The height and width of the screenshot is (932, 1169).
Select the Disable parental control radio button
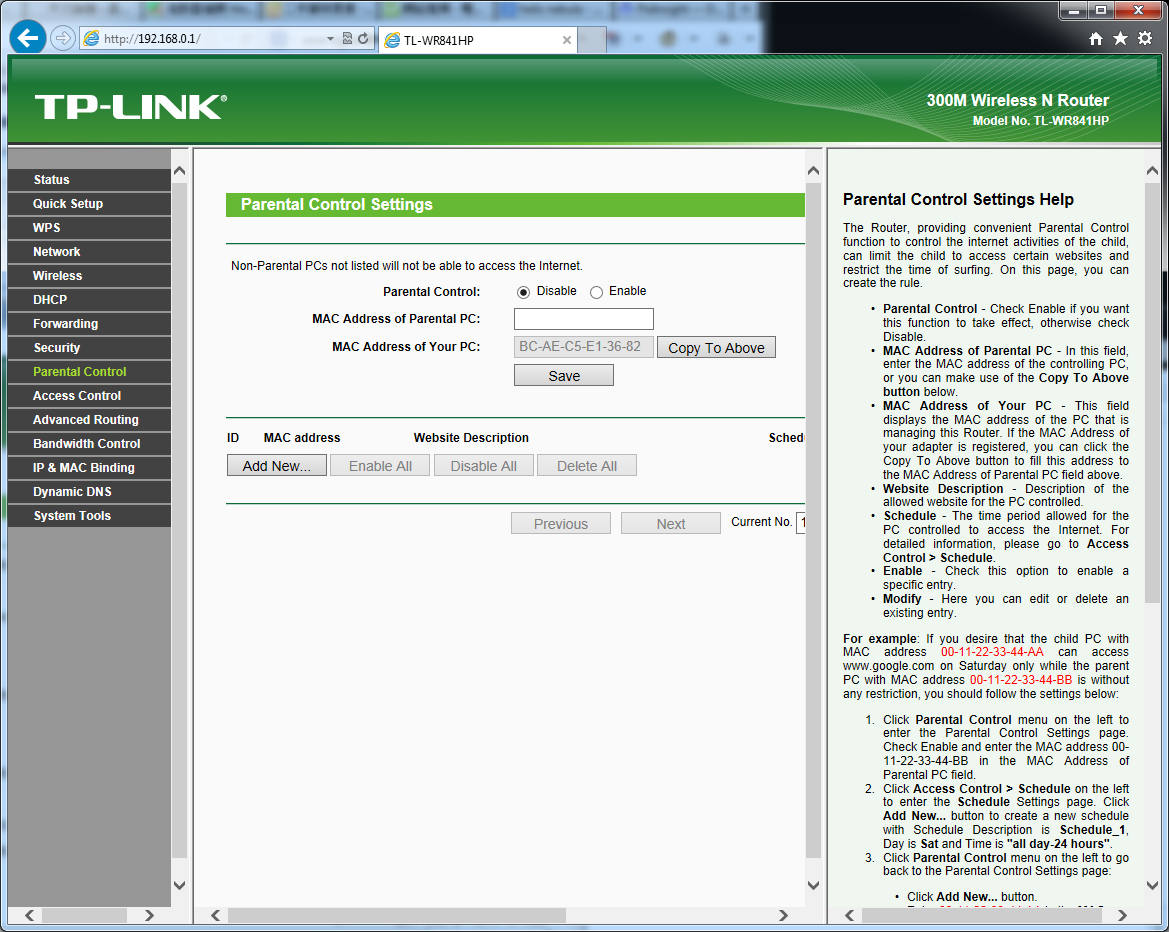click(523, 292)
